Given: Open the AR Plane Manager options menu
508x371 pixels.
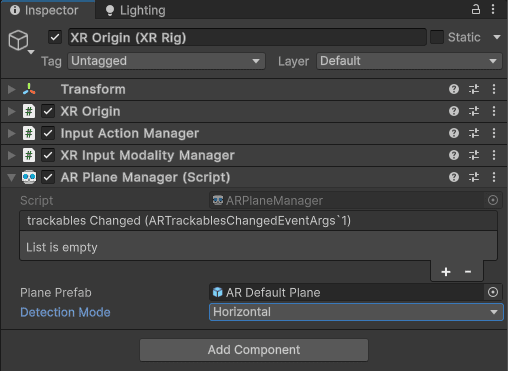Looking at the screenshot, I should coord(494,177).
